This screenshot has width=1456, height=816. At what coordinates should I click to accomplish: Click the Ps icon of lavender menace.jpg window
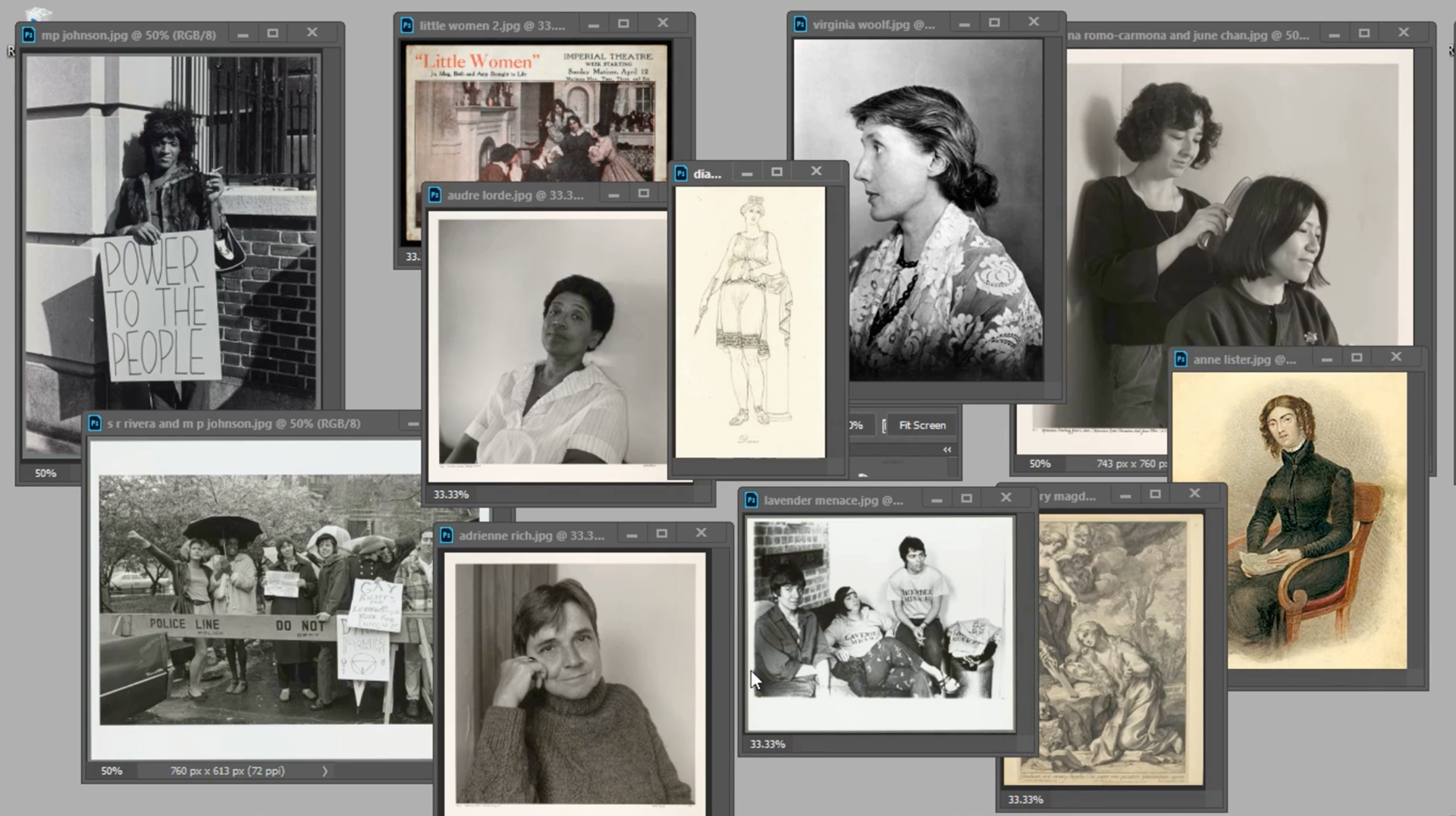point(752,500)
